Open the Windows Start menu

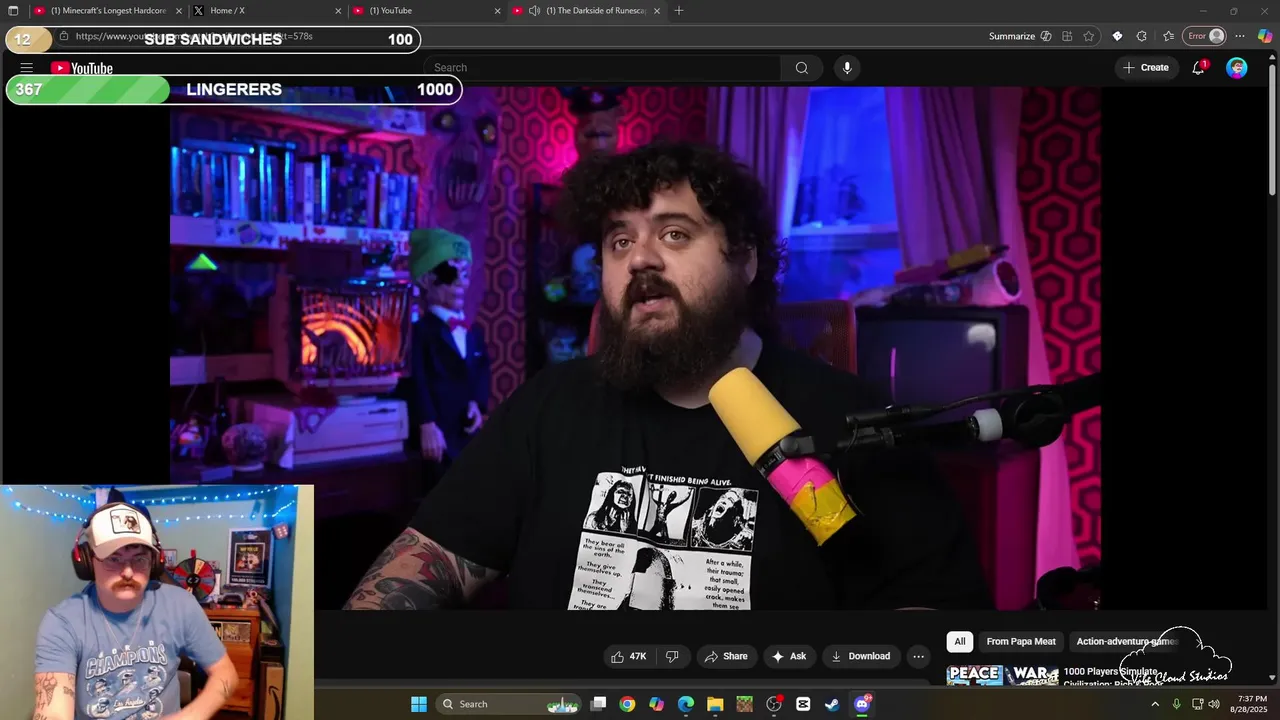point(418,704)
